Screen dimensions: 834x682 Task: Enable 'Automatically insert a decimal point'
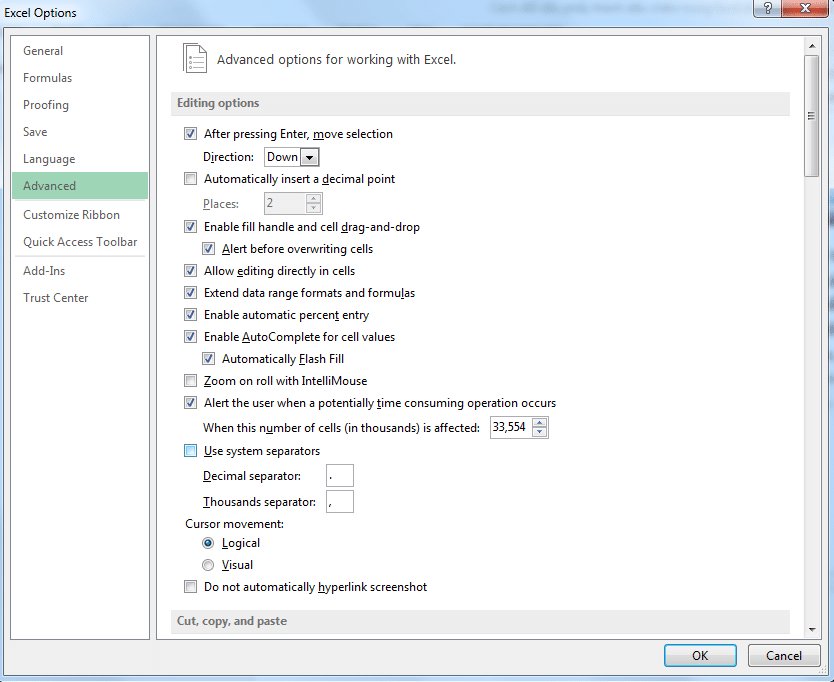click(190, 179)
